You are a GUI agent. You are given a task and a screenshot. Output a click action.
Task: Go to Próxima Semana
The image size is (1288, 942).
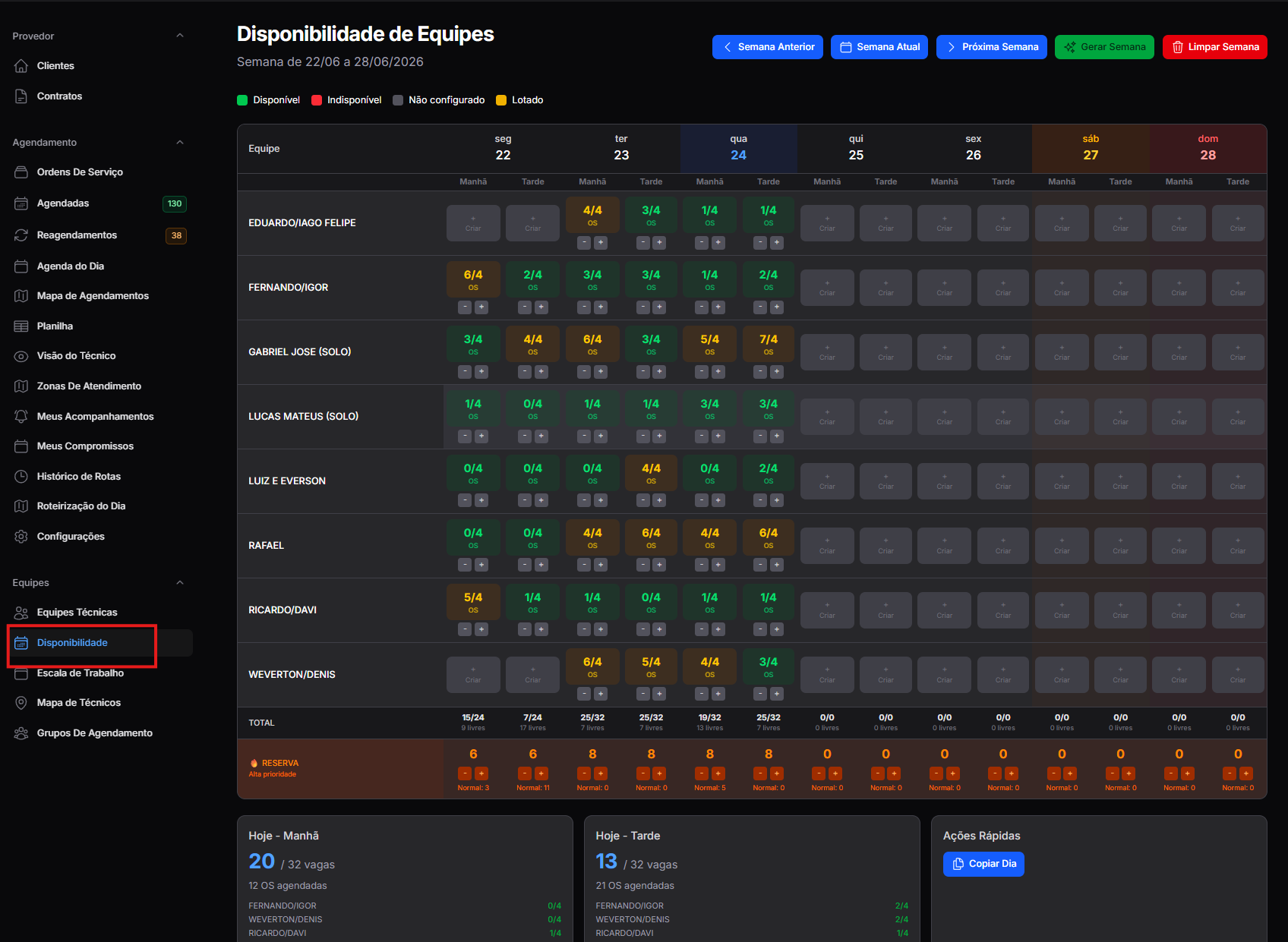tap(992, 47)
